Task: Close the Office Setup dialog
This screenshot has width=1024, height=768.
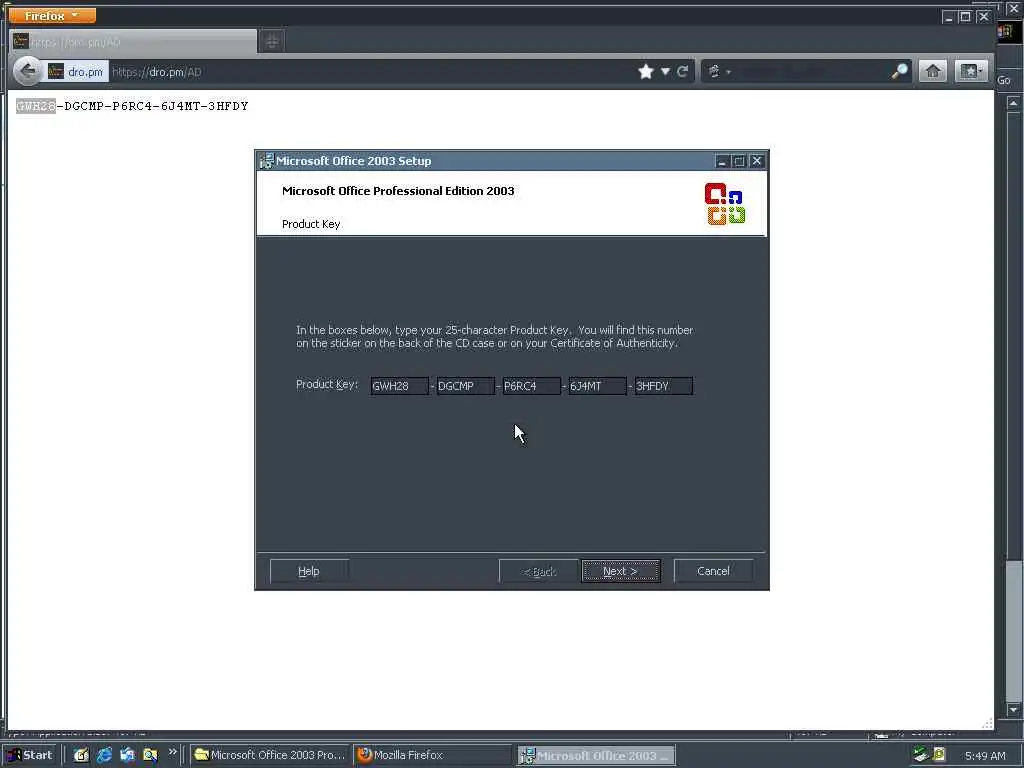Action: click(757, 161)
